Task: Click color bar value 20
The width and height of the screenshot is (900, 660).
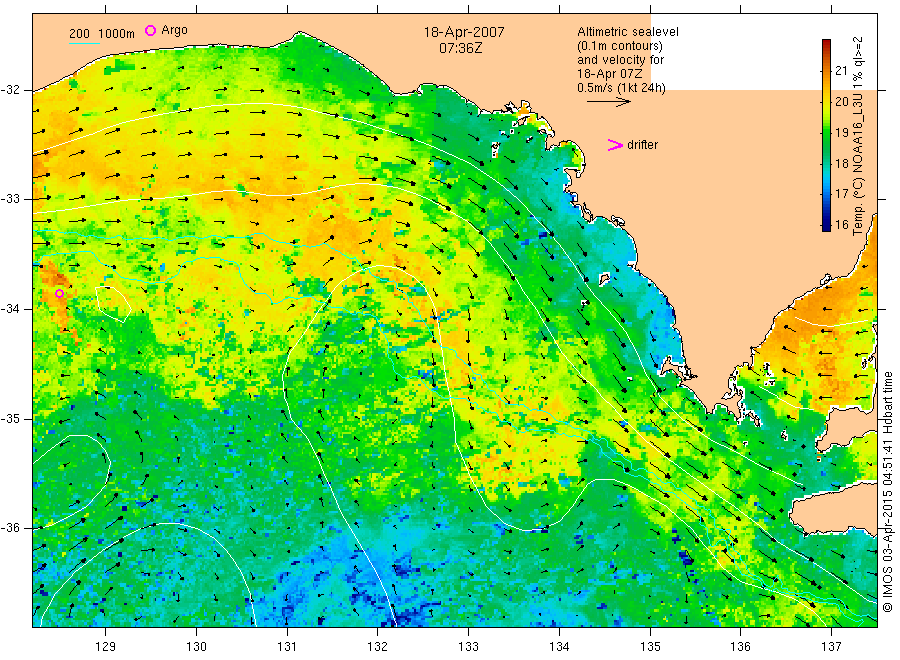Action: coord(841,102)
